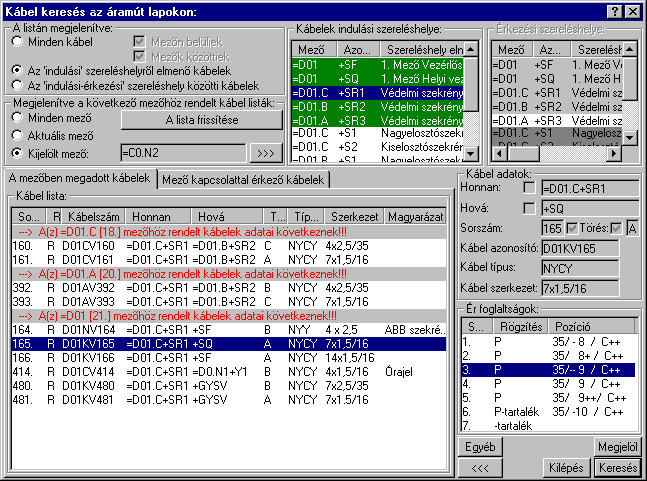Select cable row 165. D01KV165
Viewport: 647px width, 481px height.
[229, 344]
